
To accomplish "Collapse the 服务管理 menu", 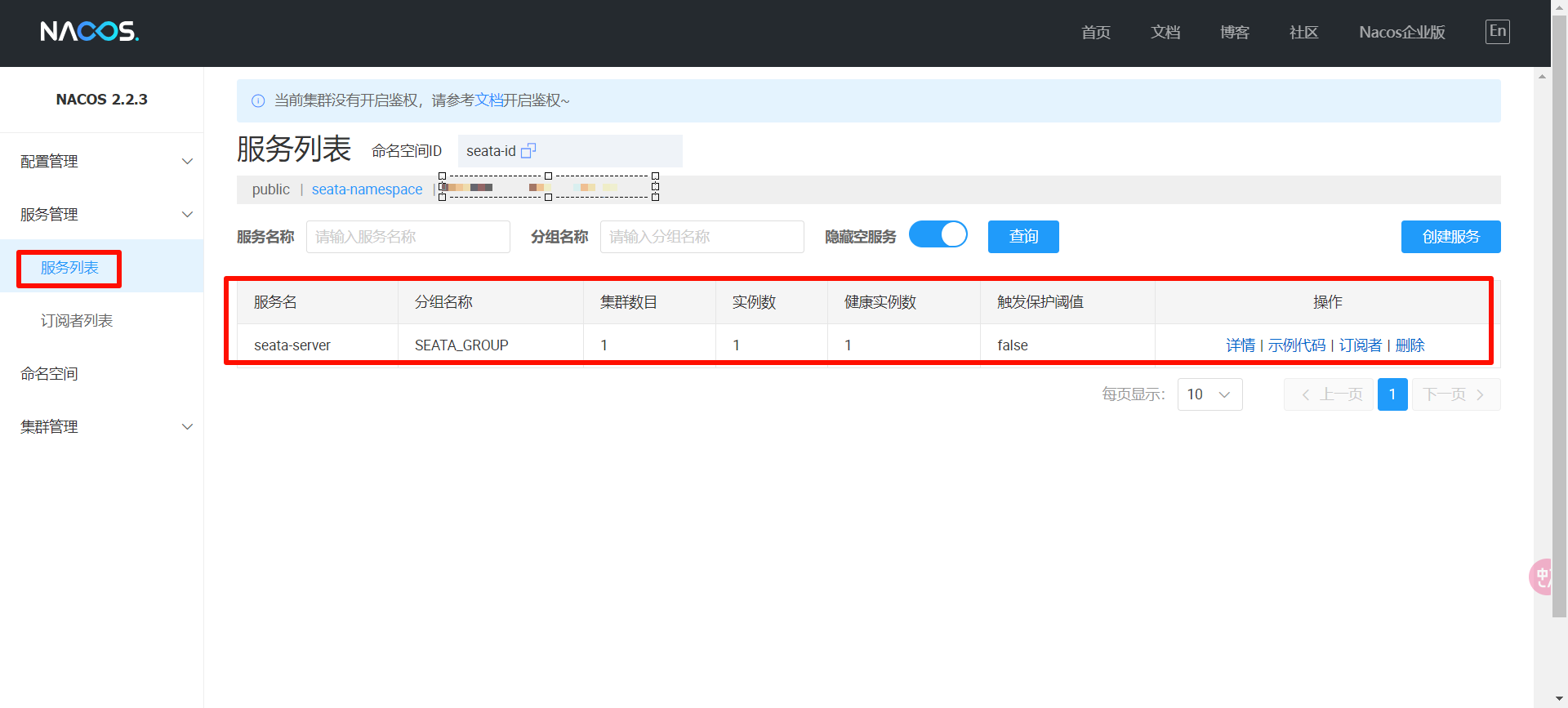I will tap(101, 215).
